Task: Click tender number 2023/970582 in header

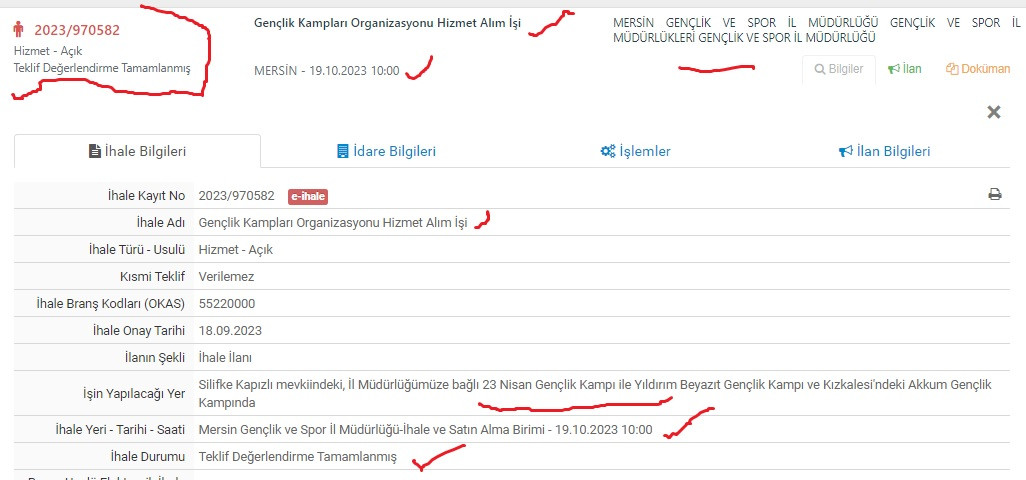Action: [77, 30]
